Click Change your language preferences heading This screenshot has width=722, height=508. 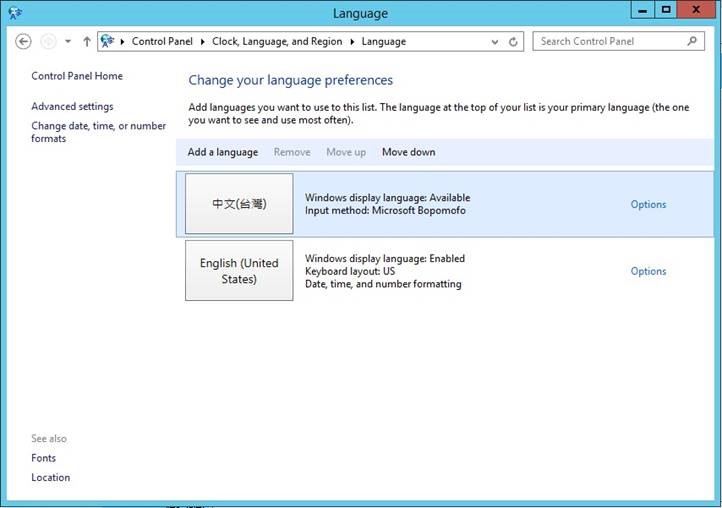[x=291, y=80]
